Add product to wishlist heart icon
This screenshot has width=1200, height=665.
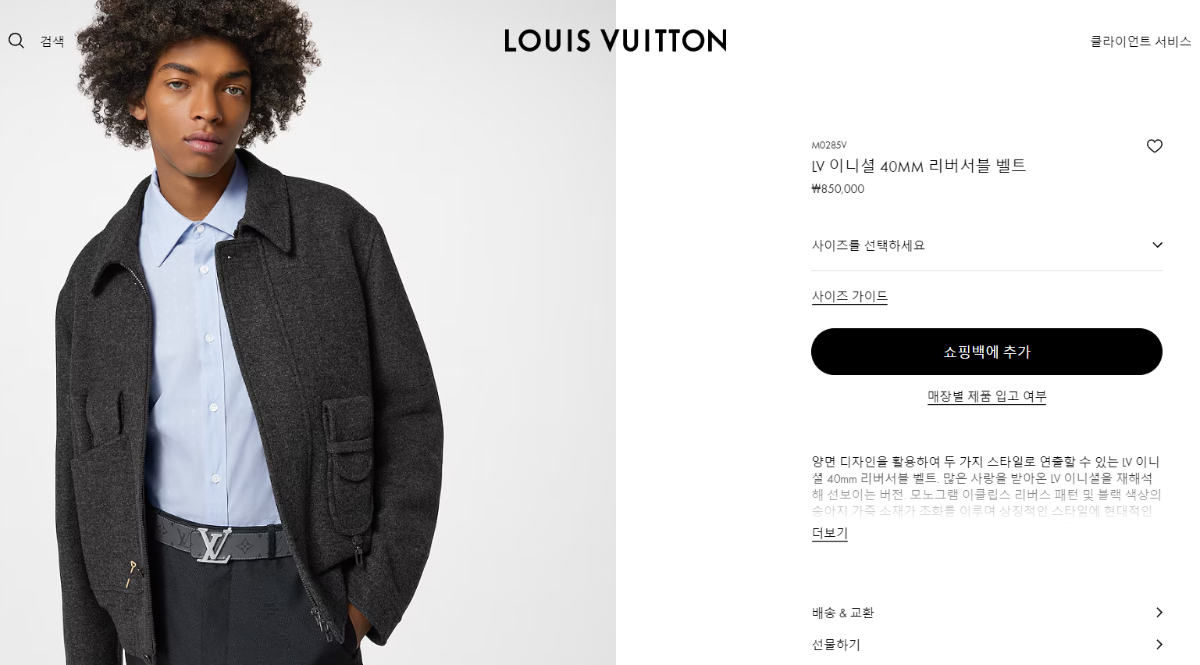(1154, 146)
